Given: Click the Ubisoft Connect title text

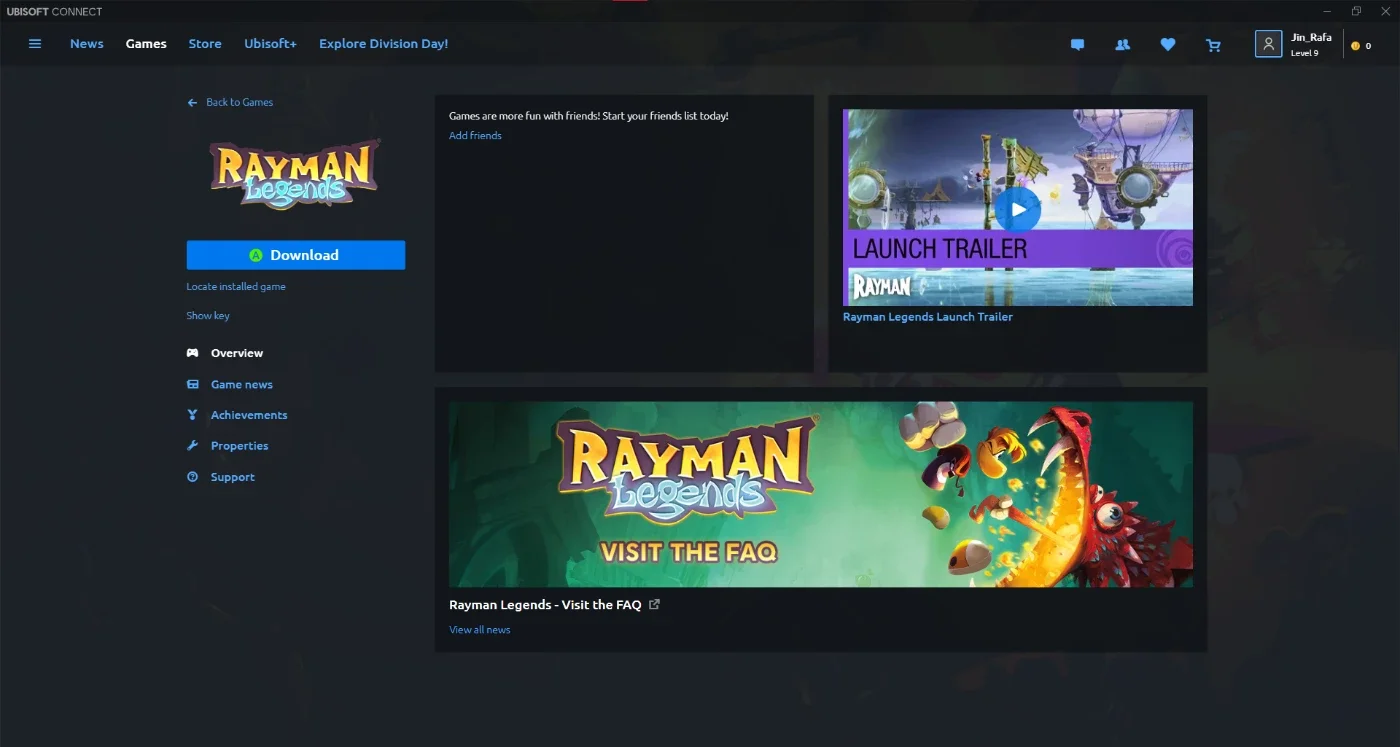Looking at the screenshot, I should pos(52,12).
